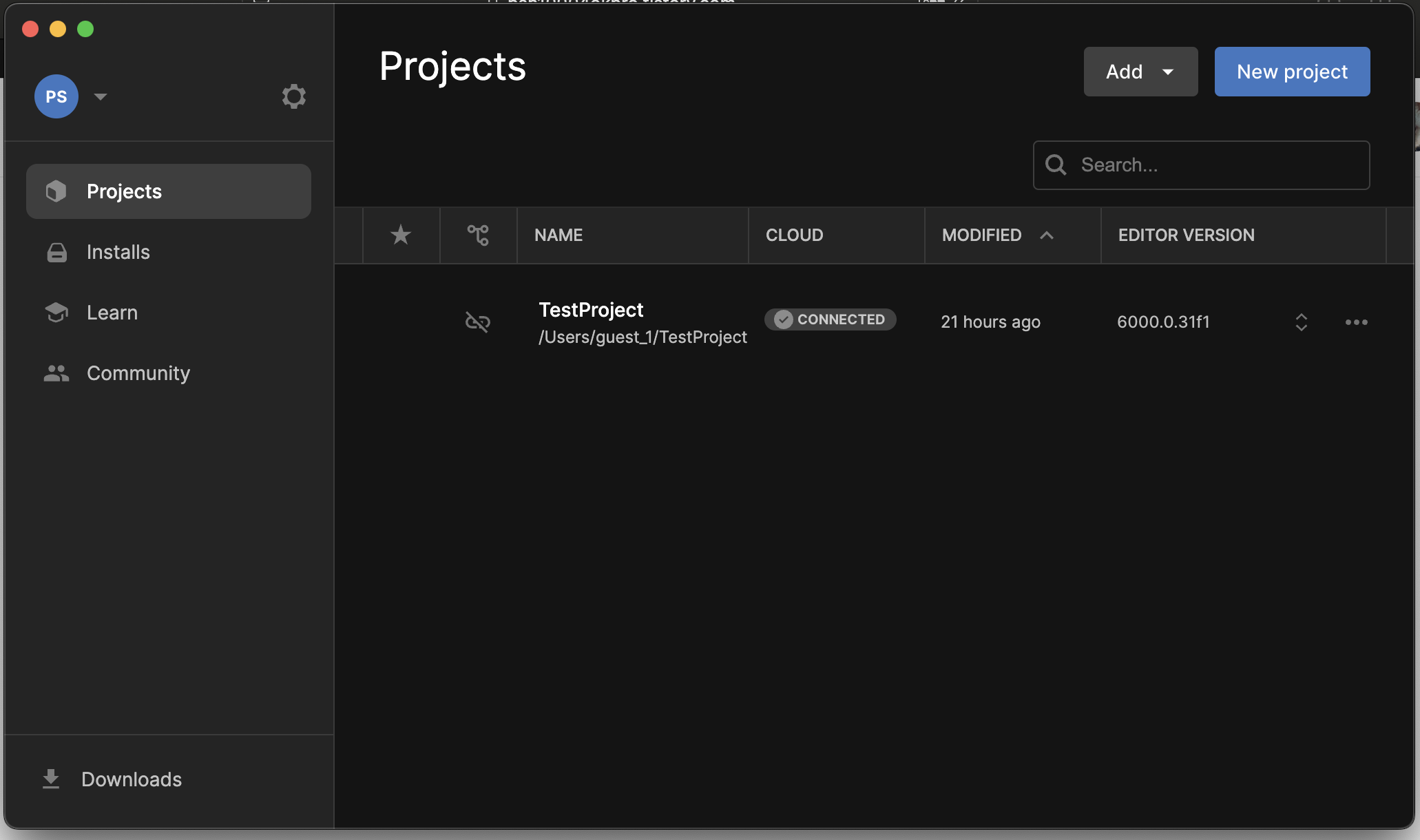The image size is (1420, 840).
Task: Click TestProject's unlinked source control icon
Action: point(477,322)
